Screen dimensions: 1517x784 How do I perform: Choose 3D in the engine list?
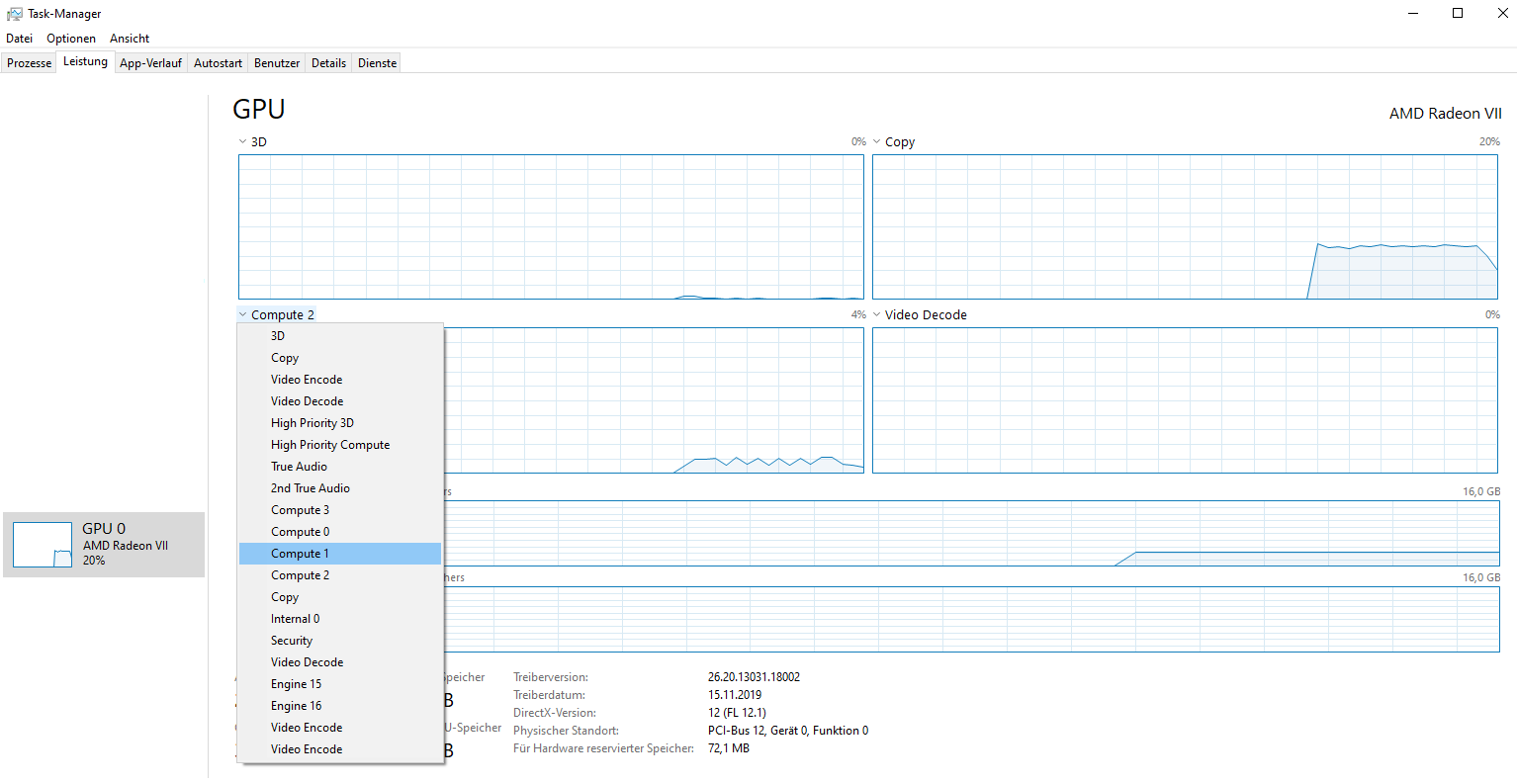click(x=340, y=336)
